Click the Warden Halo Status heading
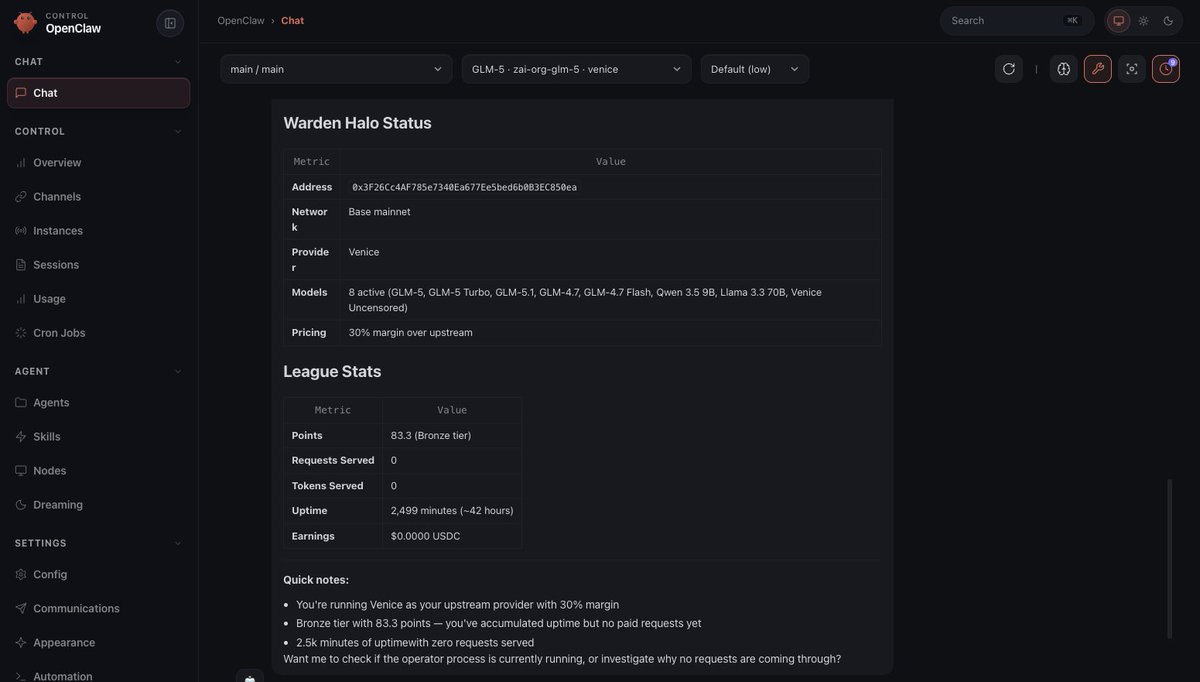The image size is (1200, 682). 357,123
